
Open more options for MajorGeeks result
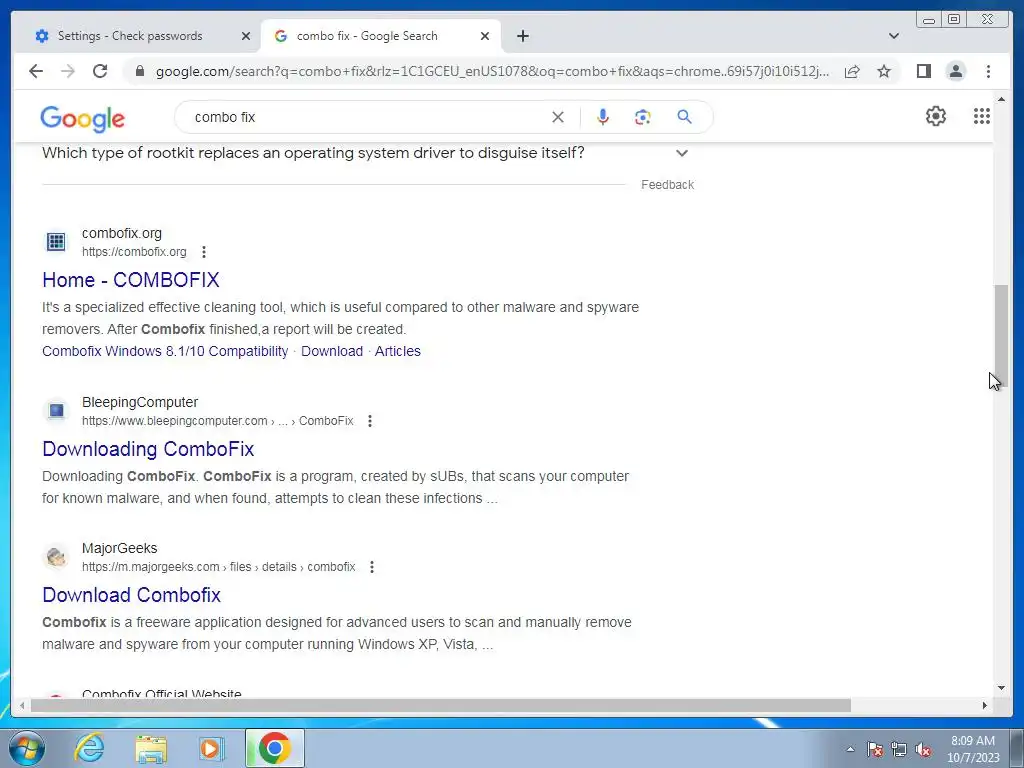point(372,568)
